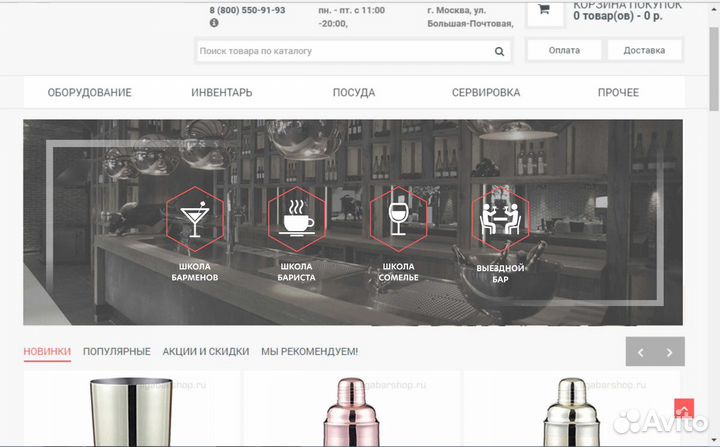Click the info icon under phone number
Screen dimensions: 720x447
tap(214, 23)
